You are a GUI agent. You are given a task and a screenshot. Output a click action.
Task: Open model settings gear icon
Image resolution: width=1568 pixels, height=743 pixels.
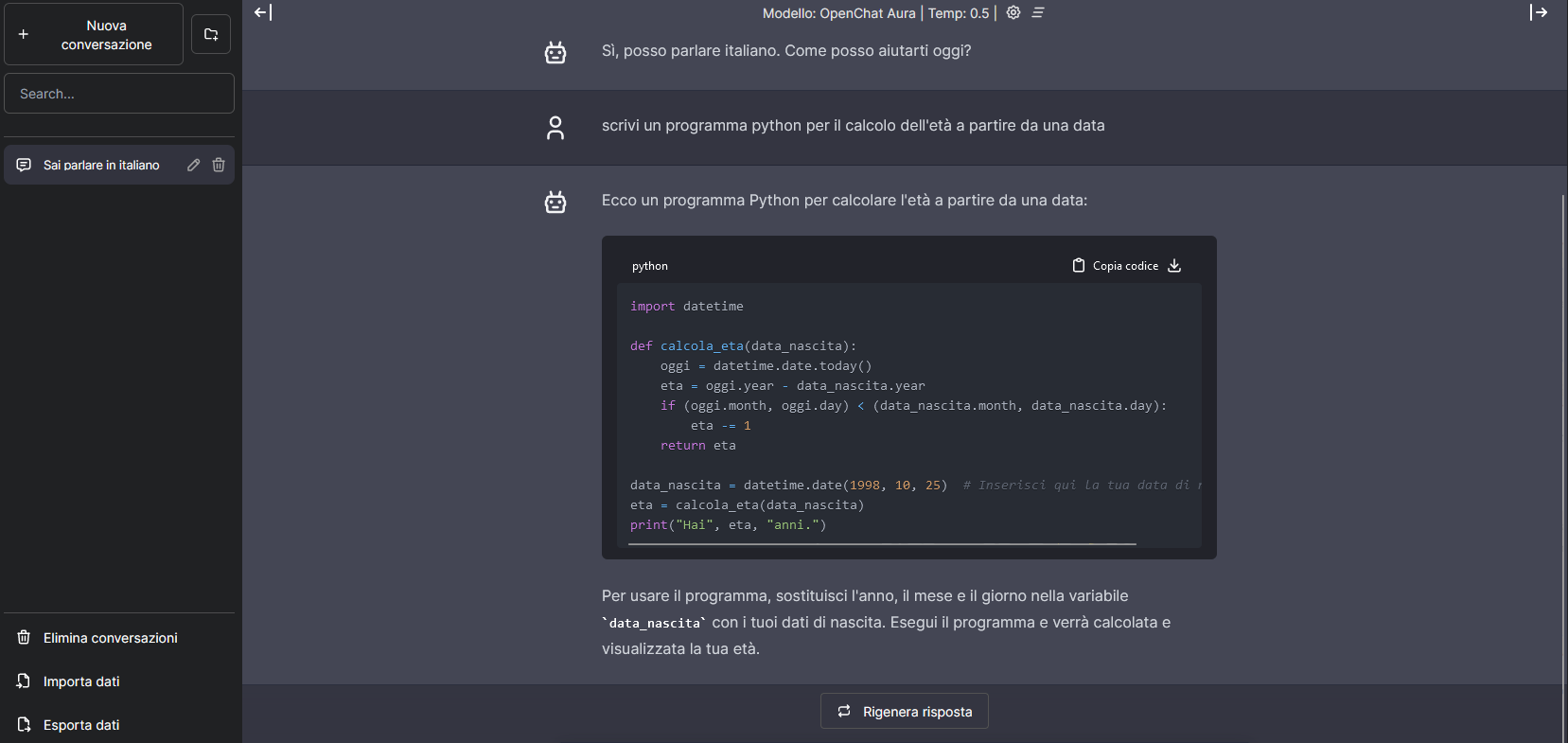1013,12
